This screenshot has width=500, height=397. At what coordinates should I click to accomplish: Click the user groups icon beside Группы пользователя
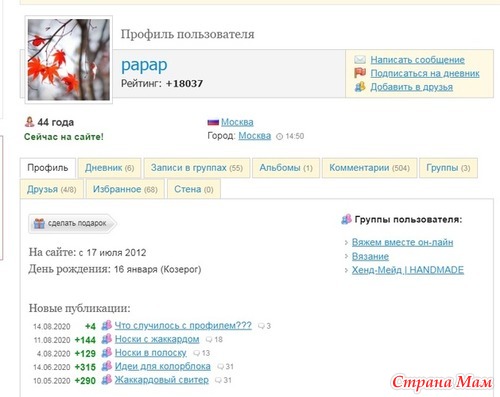click(x=347, y=219)
